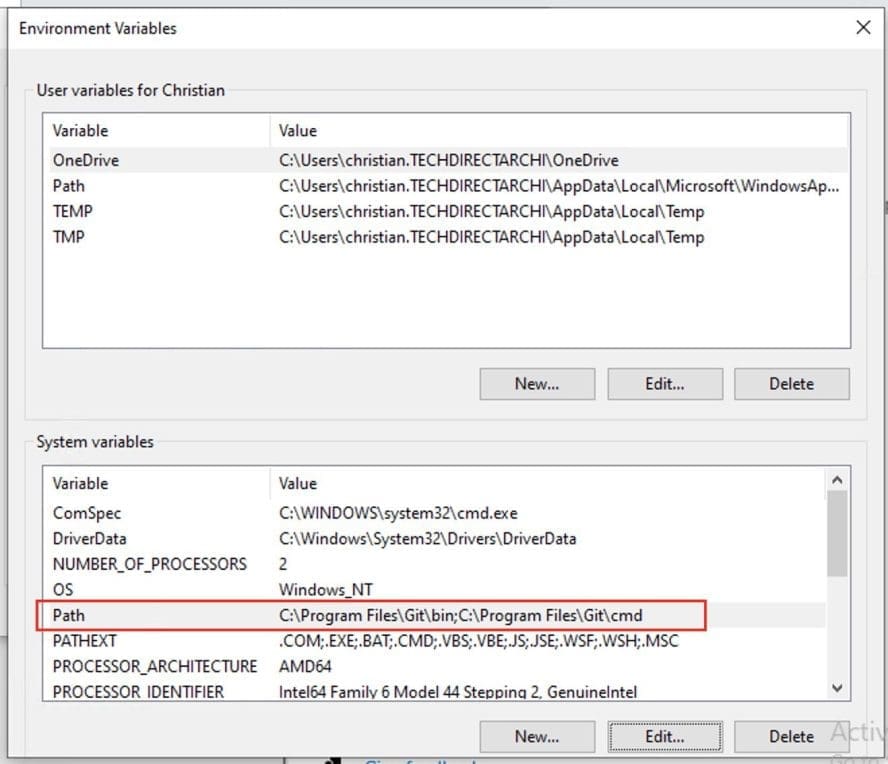Image resolution: width=888 pixels, height=764 pixels.
Task: Click New button under System variables
Action: coord(537,737)
